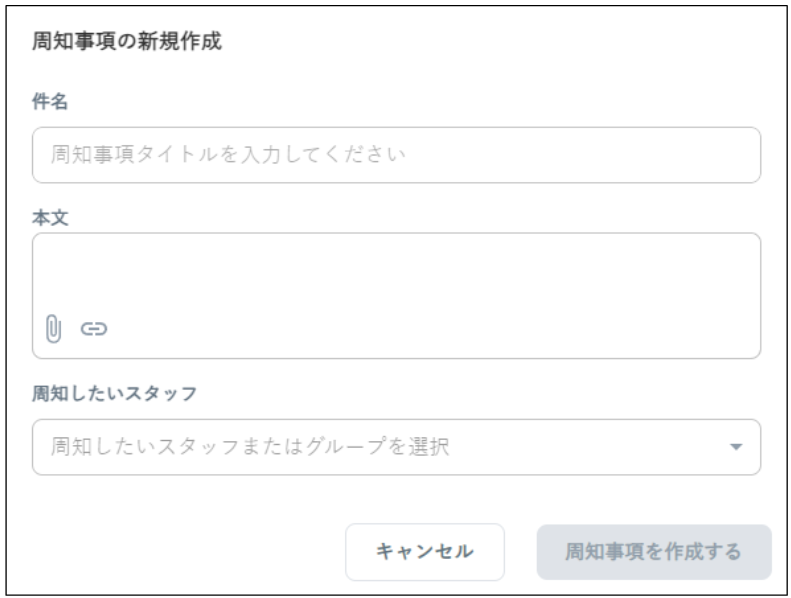Click the 周知事項を作成する button
Screen dimensions: 791x598
(653, 552)
